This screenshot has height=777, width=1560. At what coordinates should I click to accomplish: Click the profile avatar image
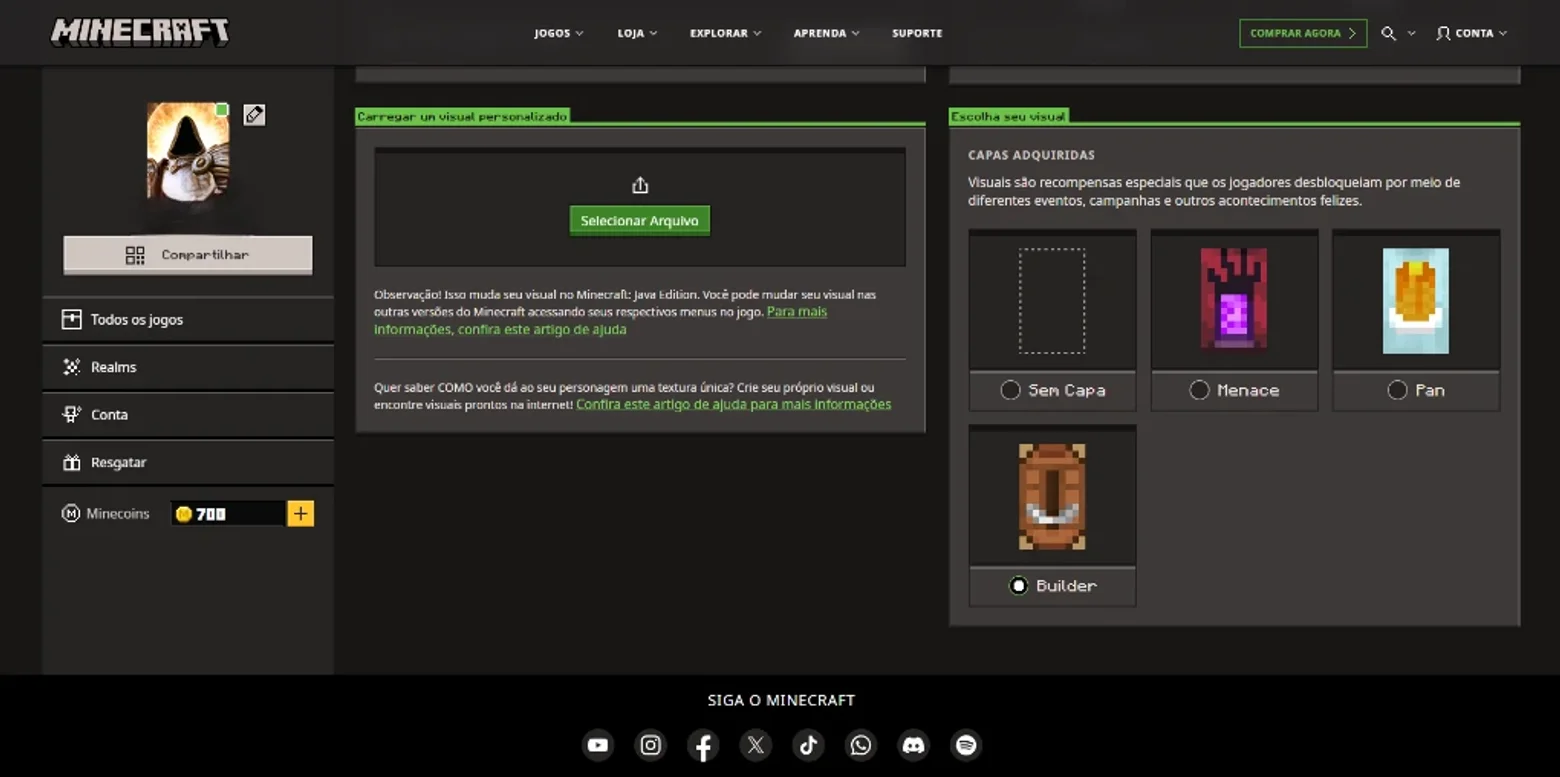[188, 151]
